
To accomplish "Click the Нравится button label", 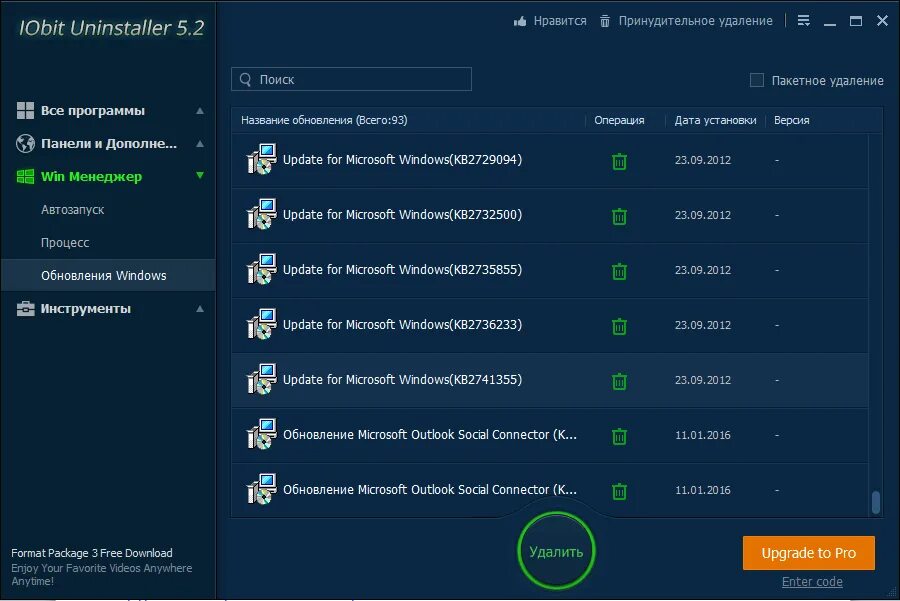I will click(x=560, y=21).
